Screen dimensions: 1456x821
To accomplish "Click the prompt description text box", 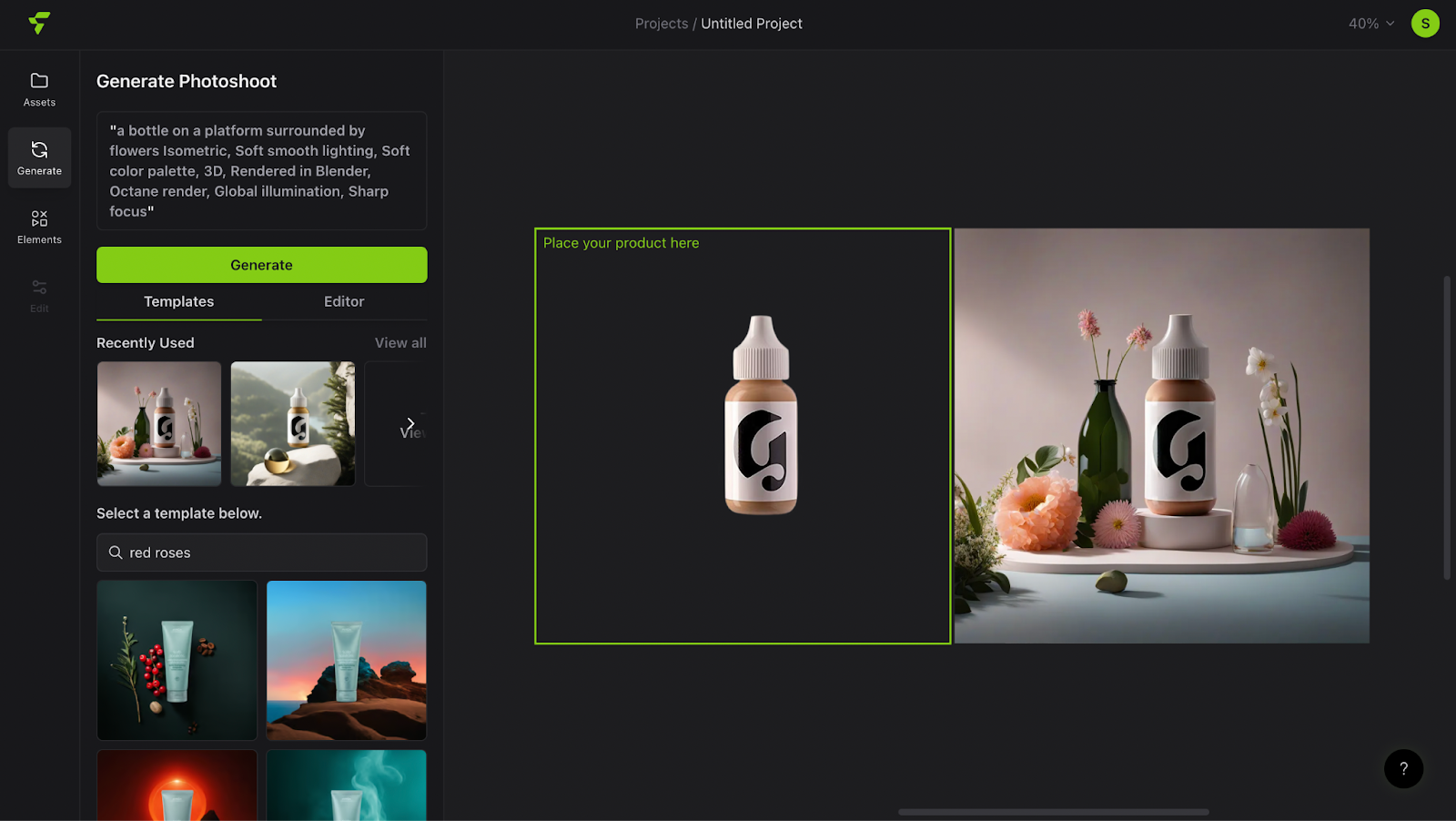I will [x=262, y=171].
